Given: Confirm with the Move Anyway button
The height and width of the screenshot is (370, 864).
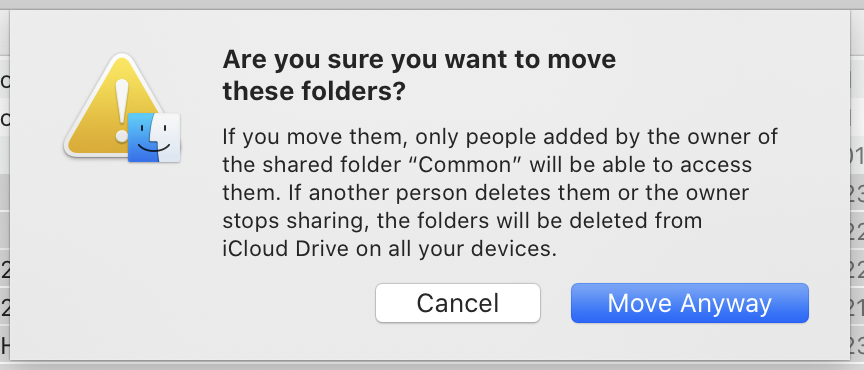Looking at the screenshot, I should pos(689,303).
